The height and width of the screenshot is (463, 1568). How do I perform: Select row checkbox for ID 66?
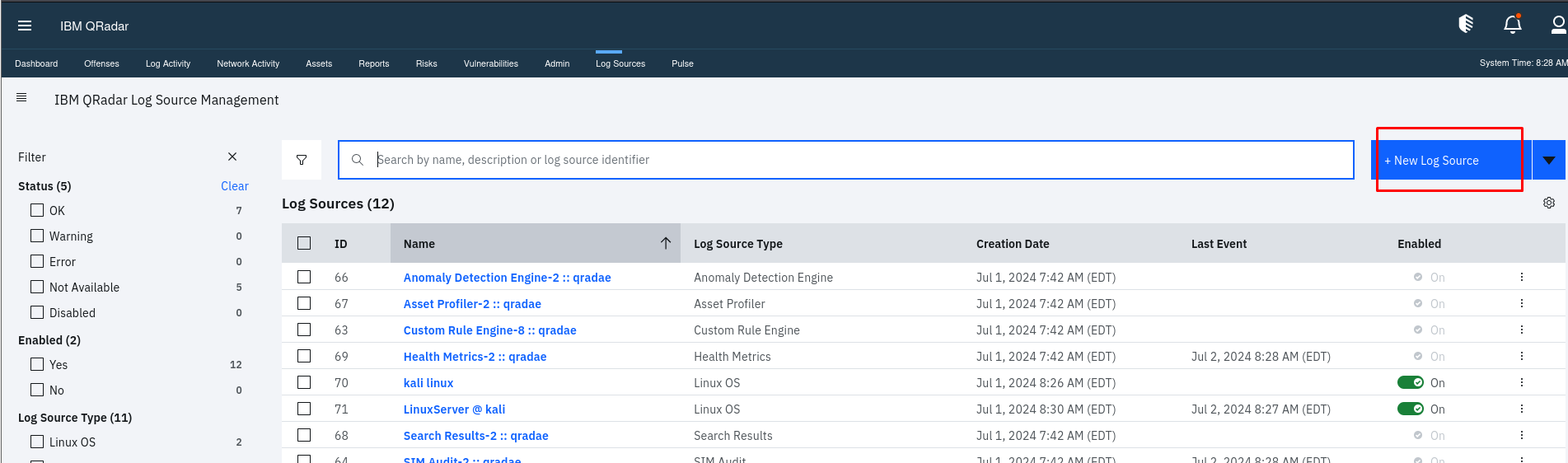pyautogui.click(x=304, y=277)
